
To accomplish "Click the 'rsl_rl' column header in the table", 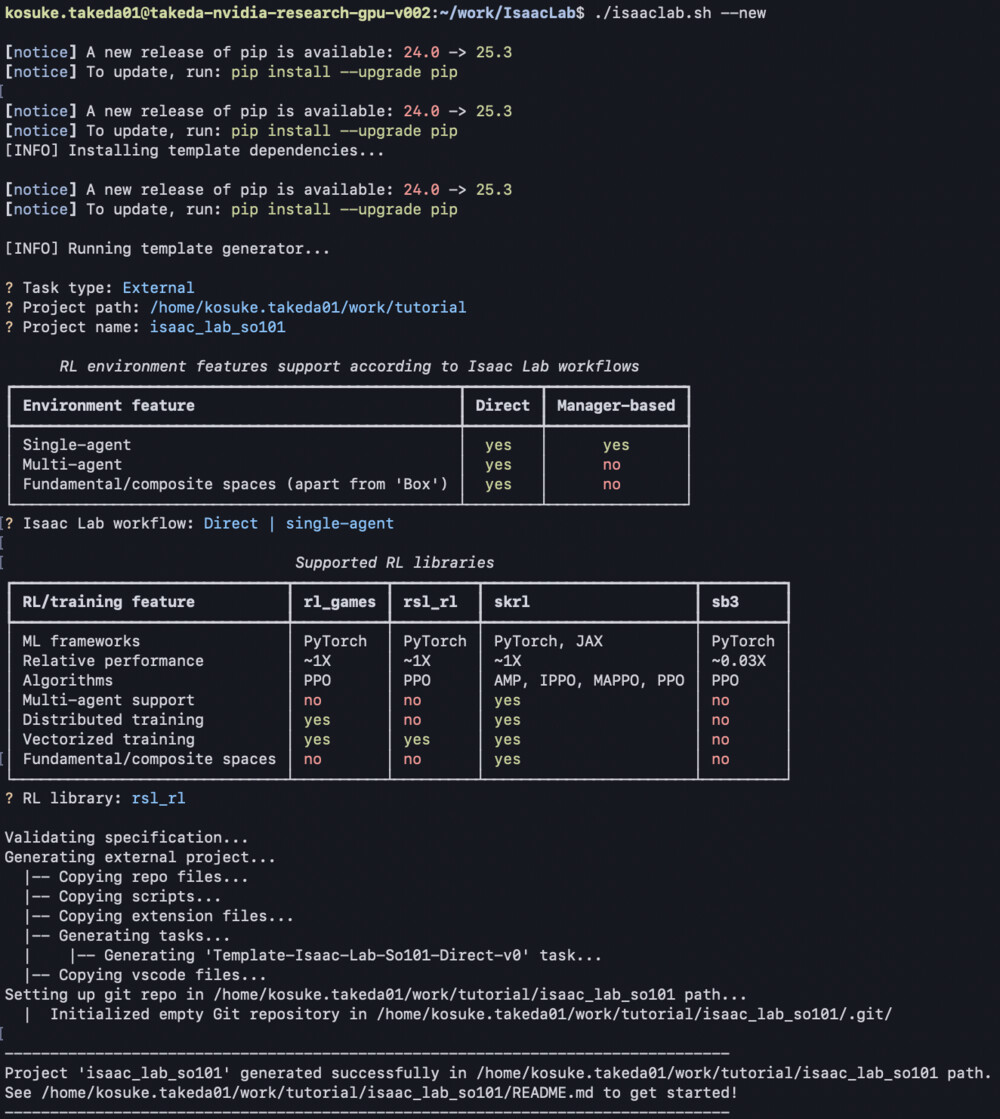I will (x=430, y=602).
